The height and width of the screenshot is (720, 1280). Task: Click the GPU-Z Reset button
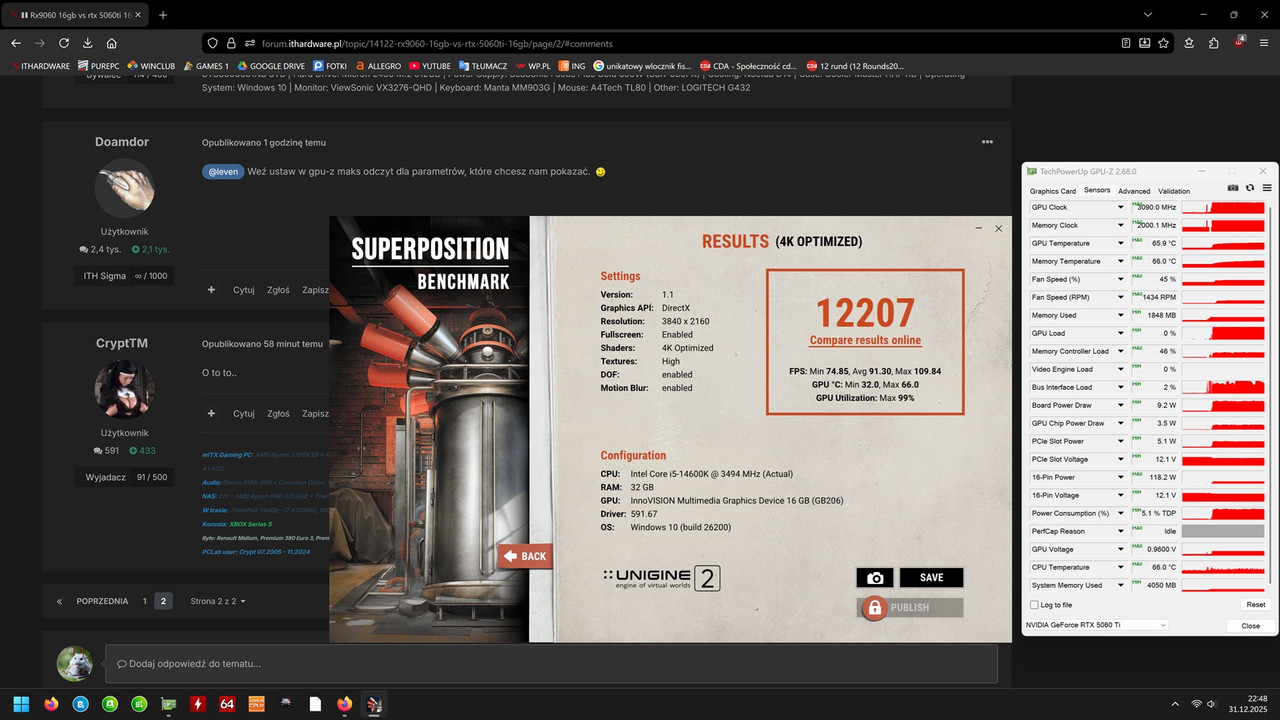1255,605
